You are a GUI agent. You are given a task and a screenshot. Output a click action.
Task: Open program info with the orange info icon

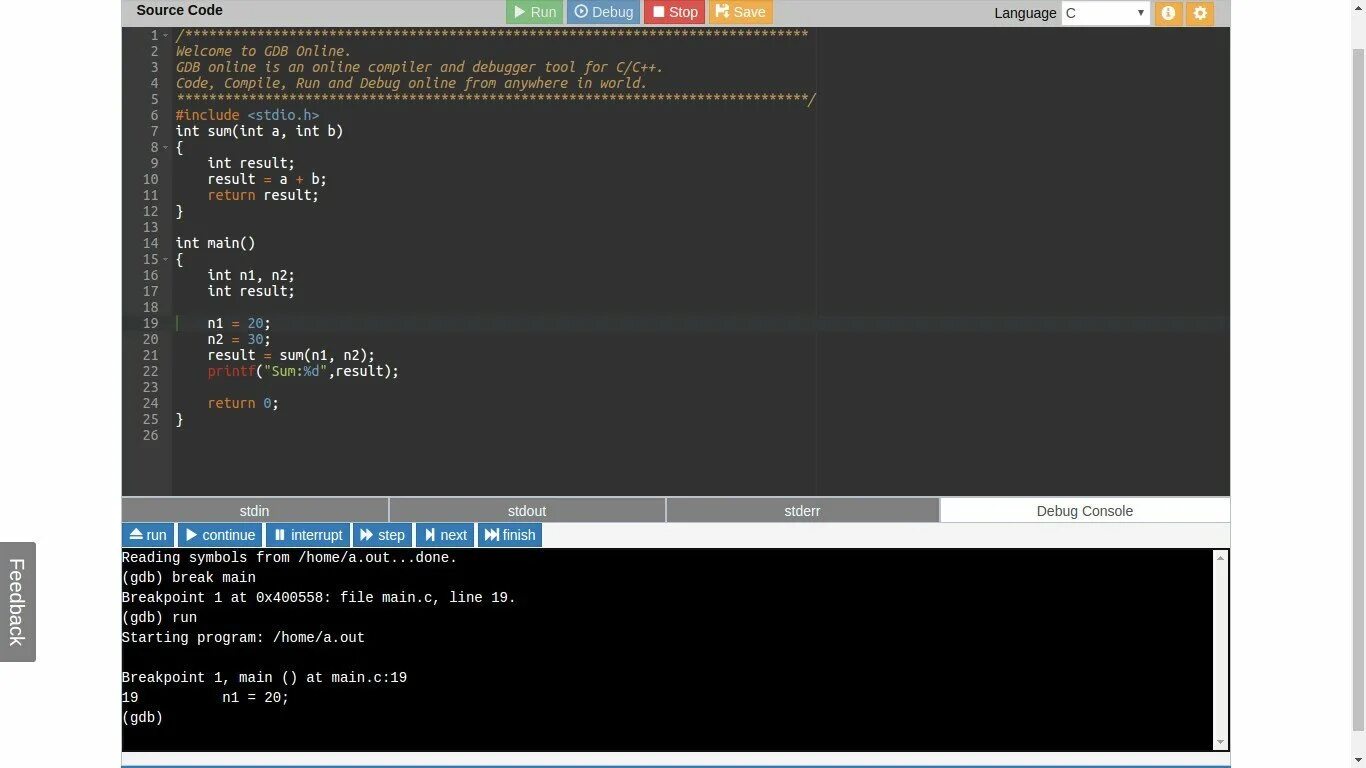1168,14
